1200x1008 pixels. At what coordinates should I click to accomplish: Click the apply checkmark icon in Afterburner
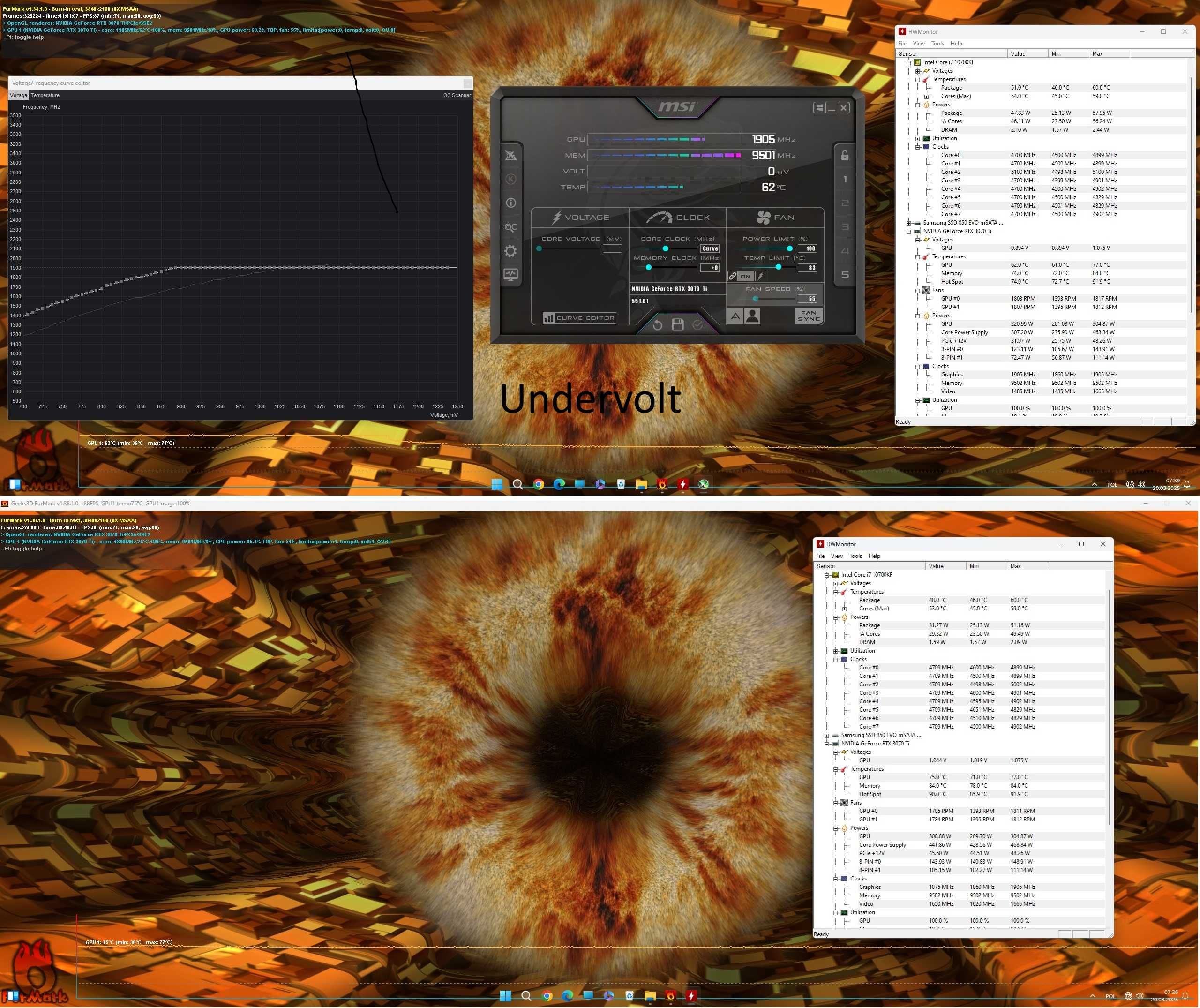tap(697, 324)
